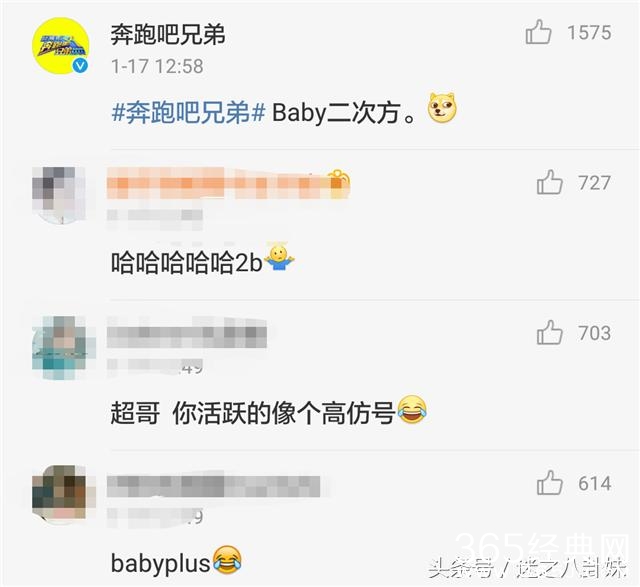Select the babyplus comment text

pos(161,563)
